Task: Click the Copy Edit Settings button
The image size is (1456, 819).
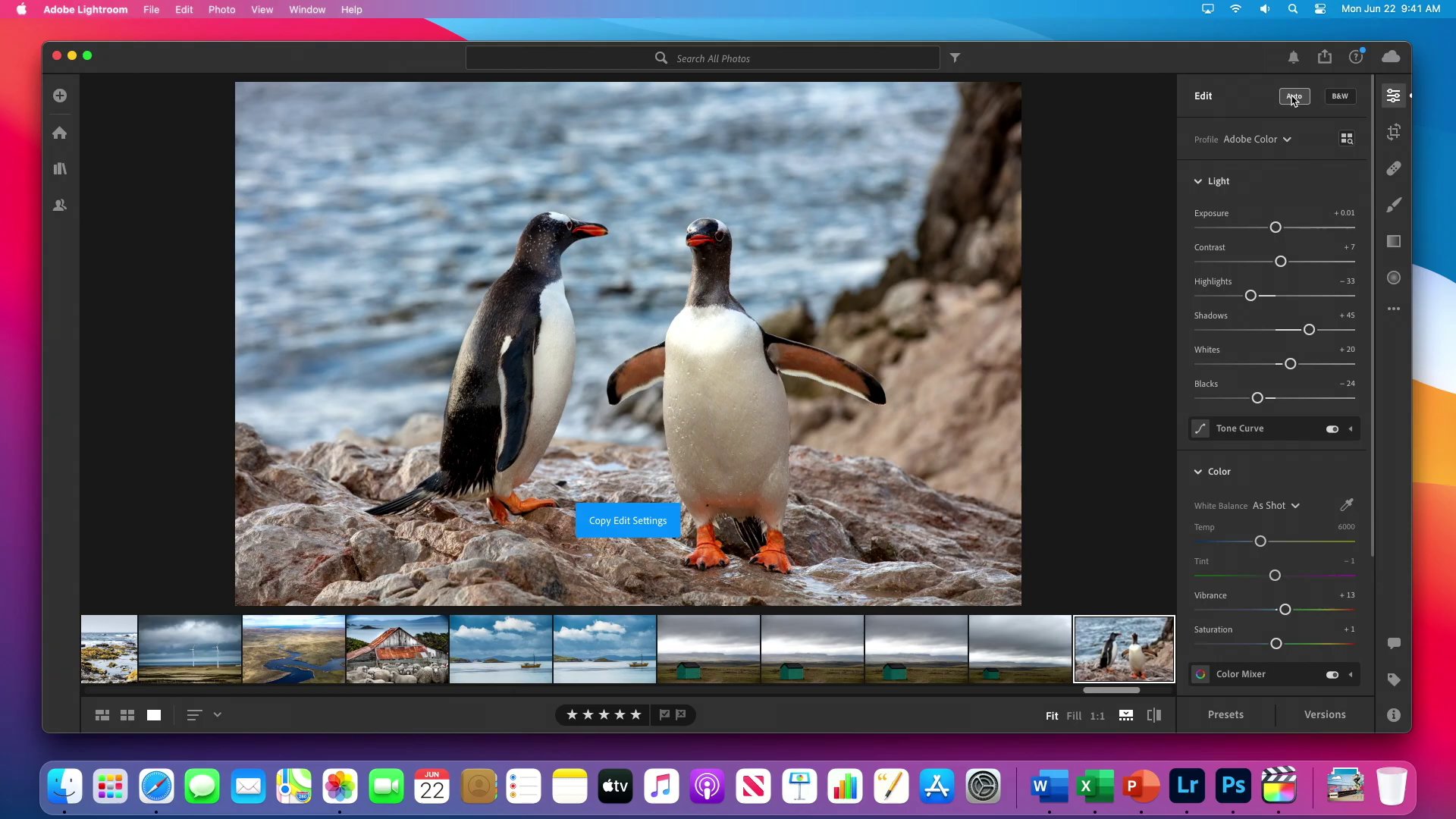Action: pos(628,520)
